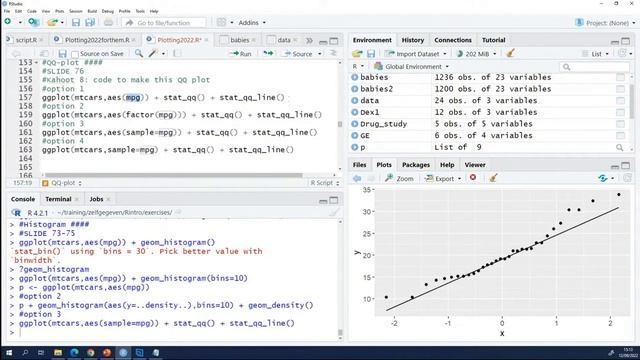This screenshot has width=640, height=360.
Task: Switch to the History tab
Action: [x=413, y=40]
